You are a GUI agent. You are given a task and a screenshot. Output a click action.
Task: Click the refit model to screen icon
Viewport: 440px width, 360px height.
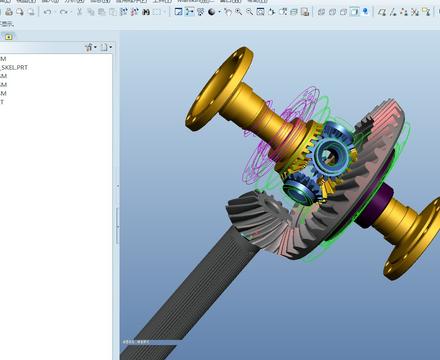tap(260, 12)
